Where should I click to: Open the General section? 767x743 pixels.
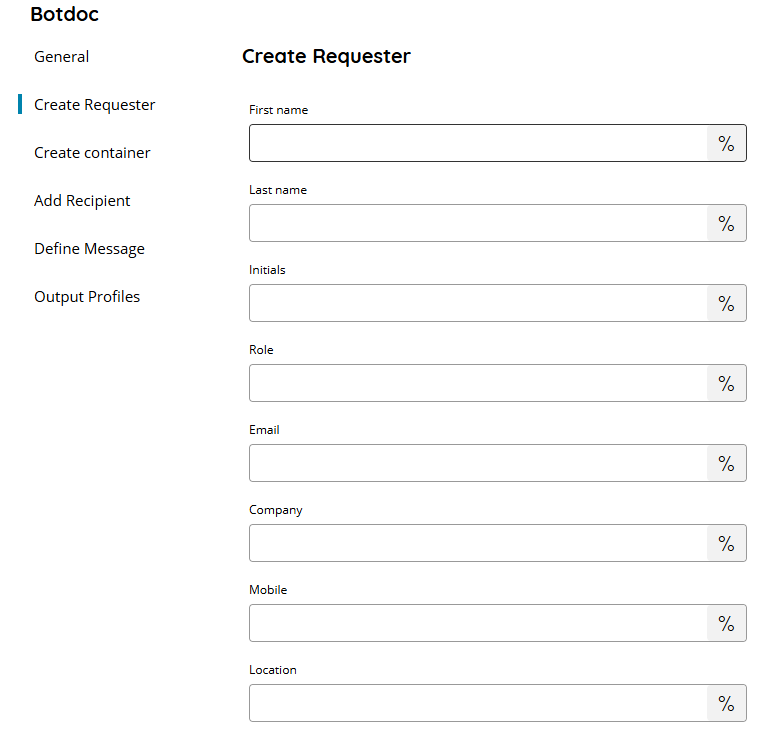pos(62,57)
